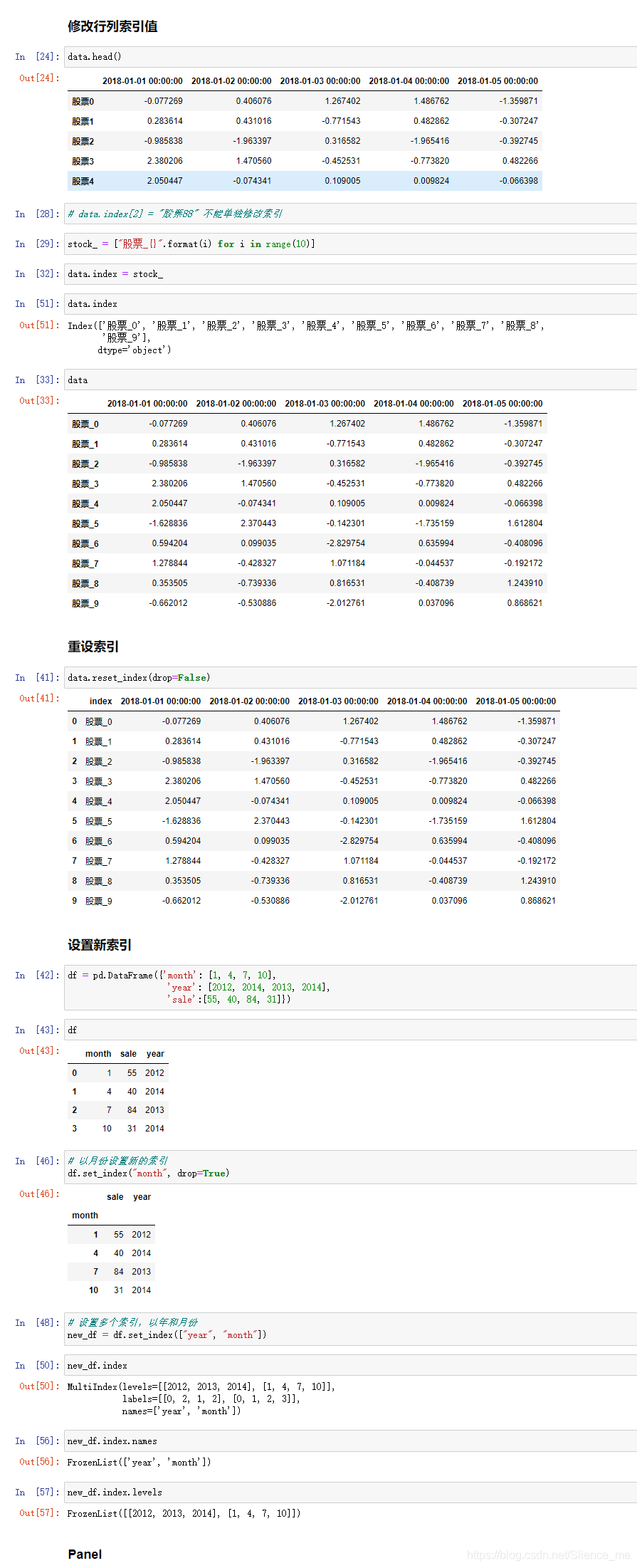The width and height of the screenshot is (637, 1568).
Task: Click the In [24] prompt label
Action: pos(37,57)
